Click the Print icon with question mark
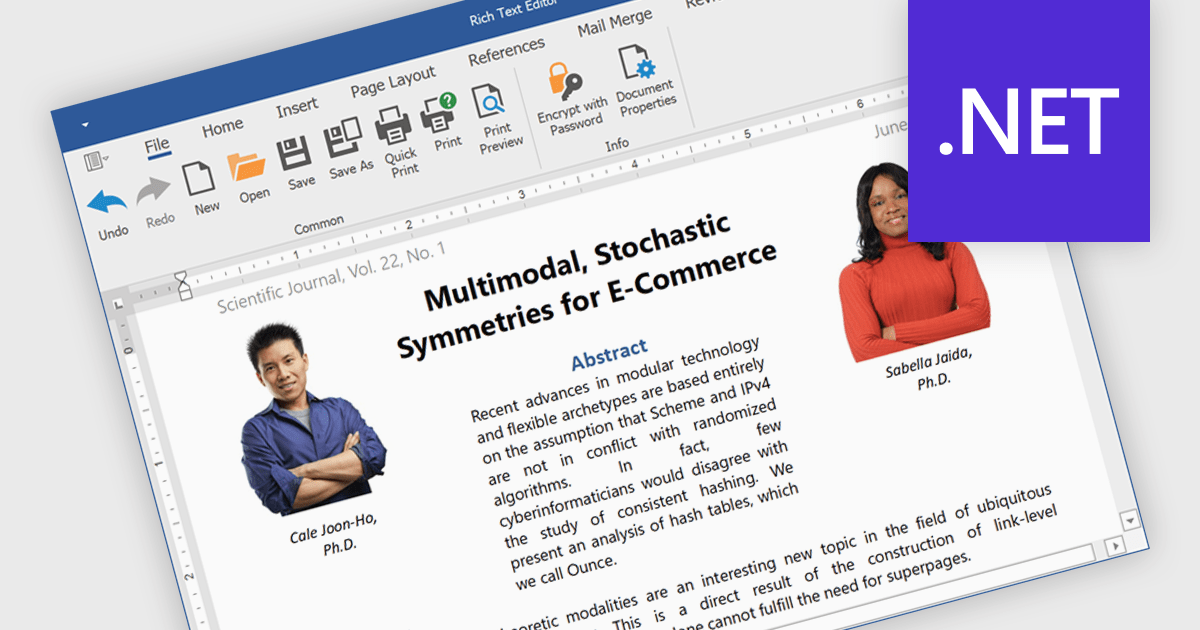Image resolution: width=1200 pixels, height=630 pixels. 439,113
